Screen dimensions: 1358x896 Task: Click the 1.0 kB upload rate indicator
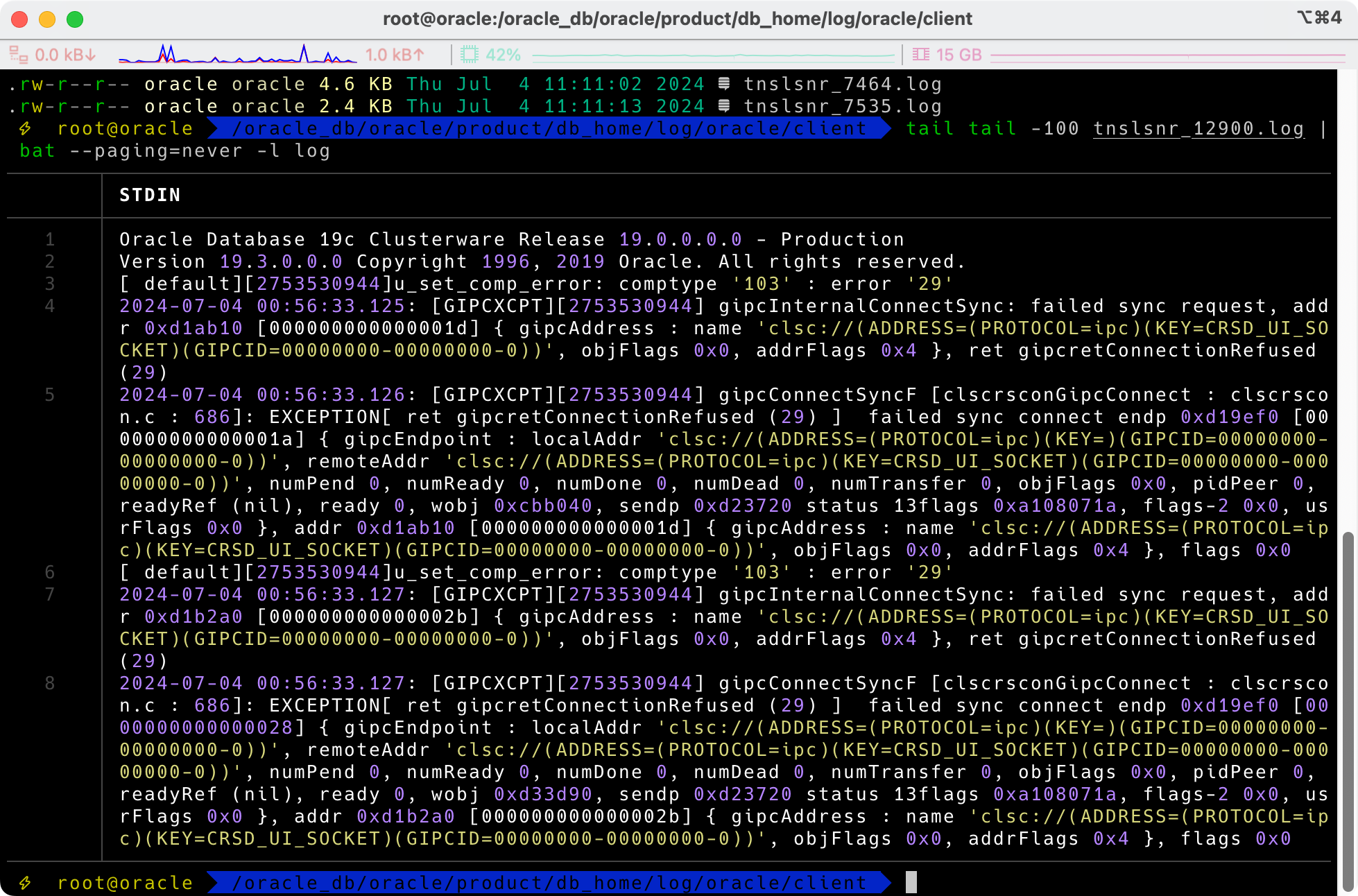394,55
